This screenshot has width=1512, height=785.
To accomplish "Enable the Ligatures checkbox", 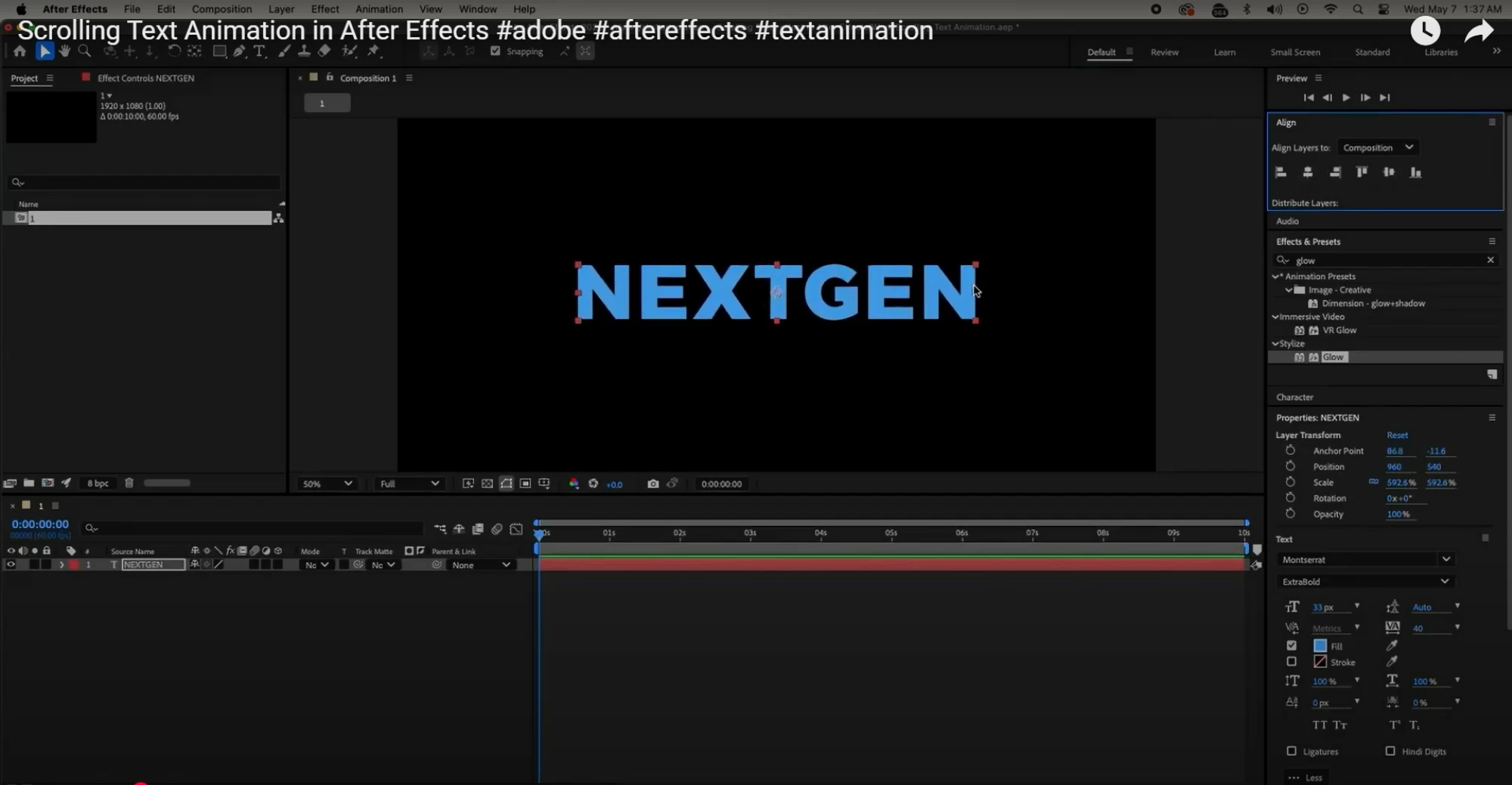I will 1291,751.
